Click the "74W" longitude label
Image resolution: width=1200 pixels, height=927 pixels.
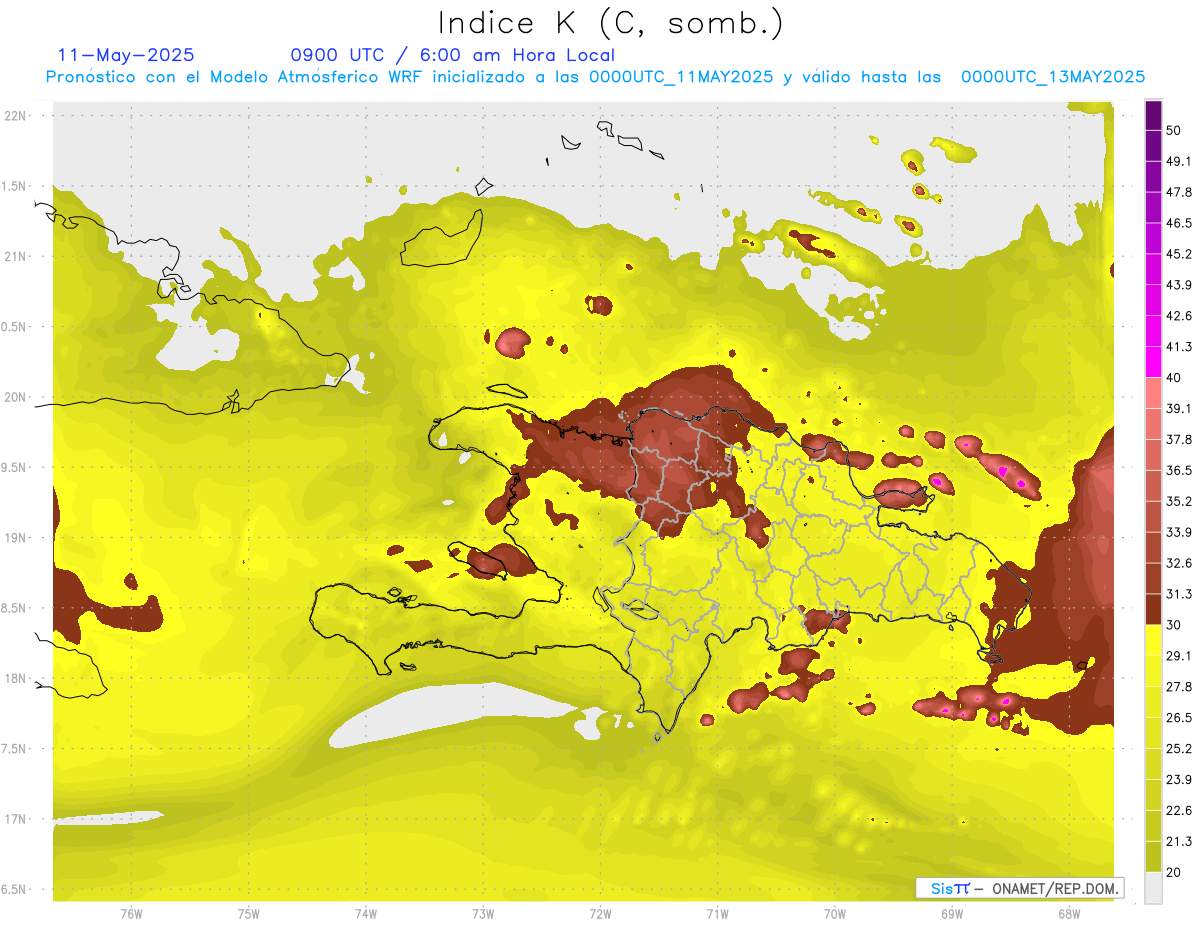tap(366, 913)
